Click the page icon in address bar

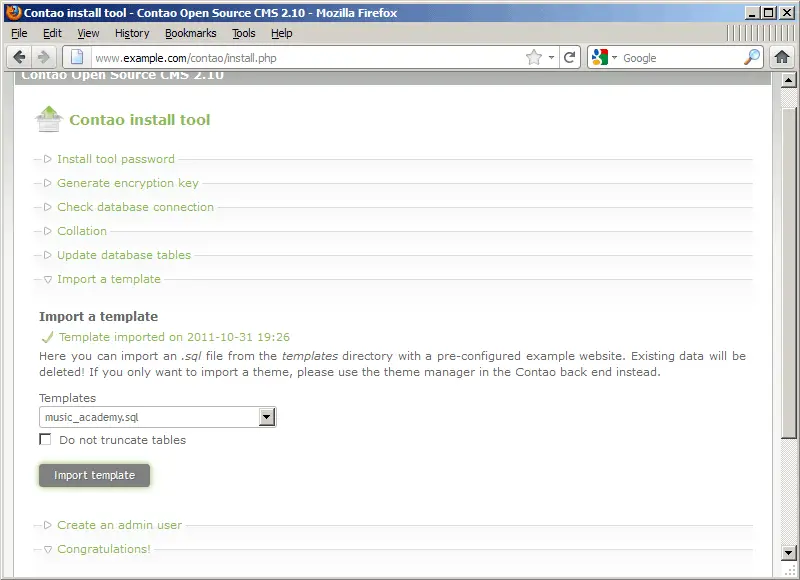coord(77,57)
